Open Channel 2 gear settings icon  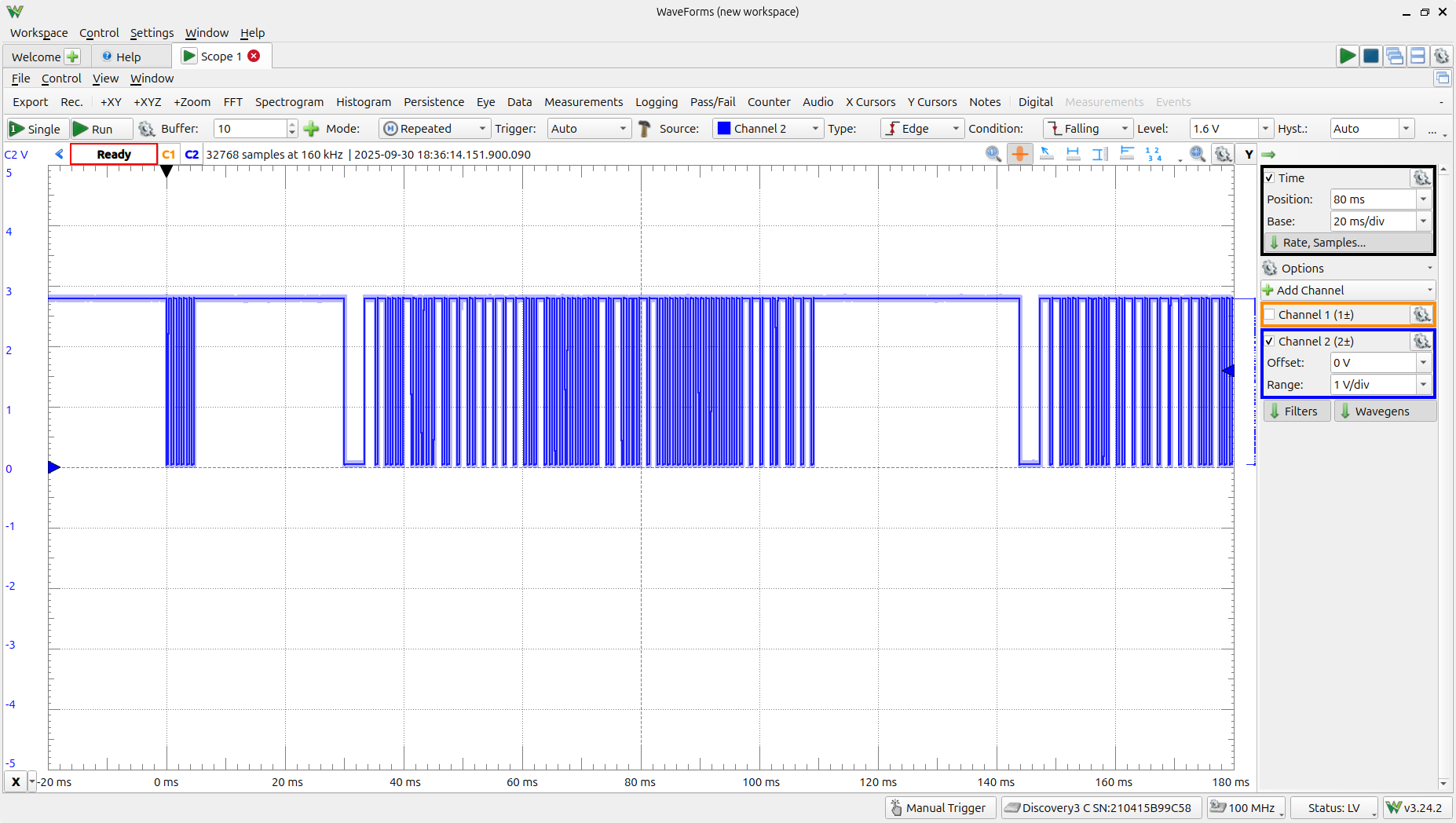pyautogui.click(x=1421, y=341)
